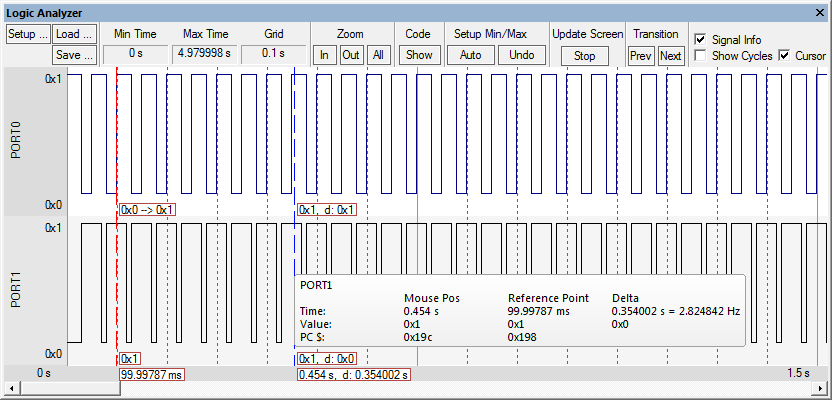The width and height of the screenshot is (833, 400).
Task: Click the Max Time value field
Action: tap(204, 54)
